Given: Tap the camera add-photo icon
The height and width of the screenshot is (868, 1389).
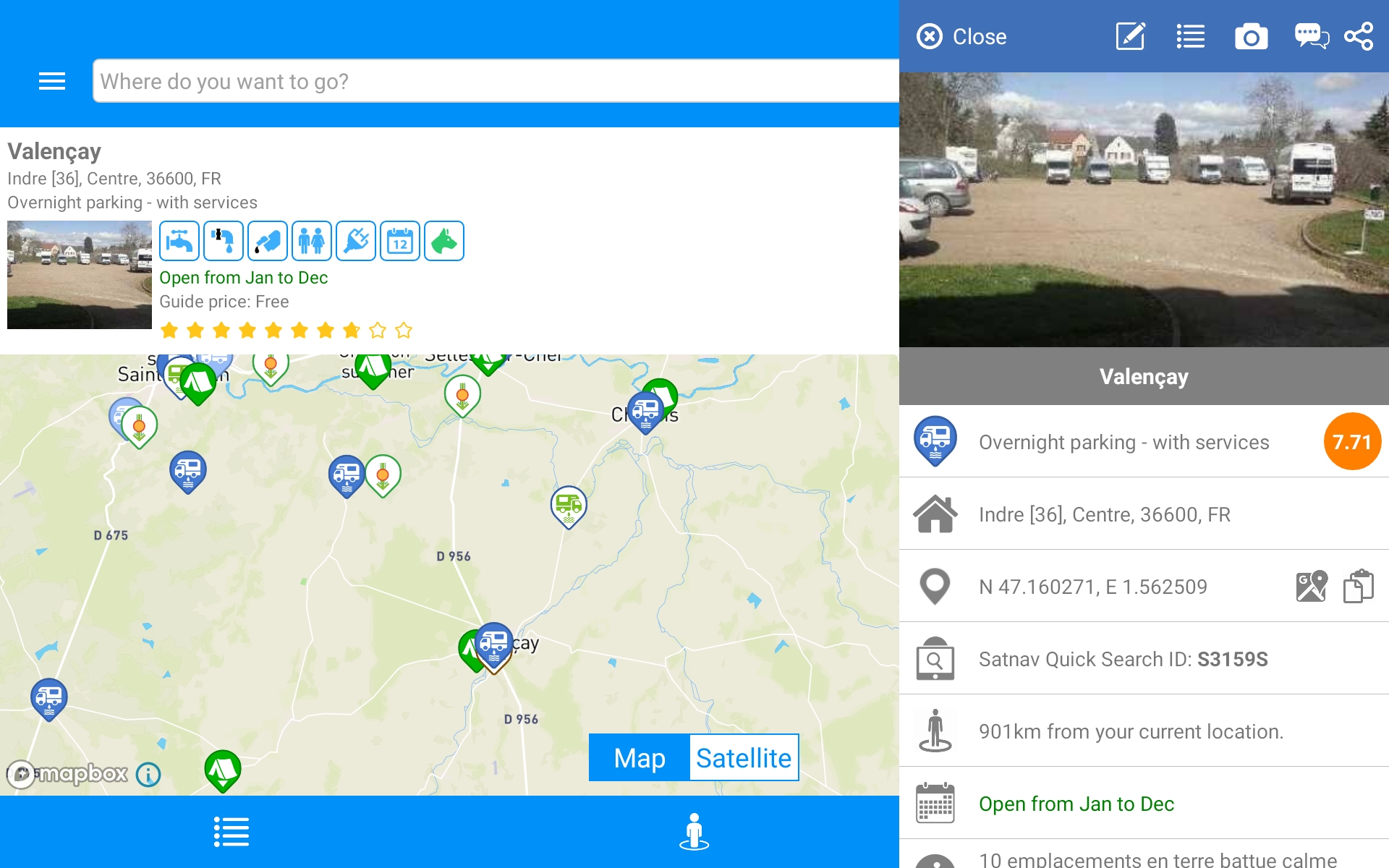Looking at the screenshot, I should [x=1251, y=36].
